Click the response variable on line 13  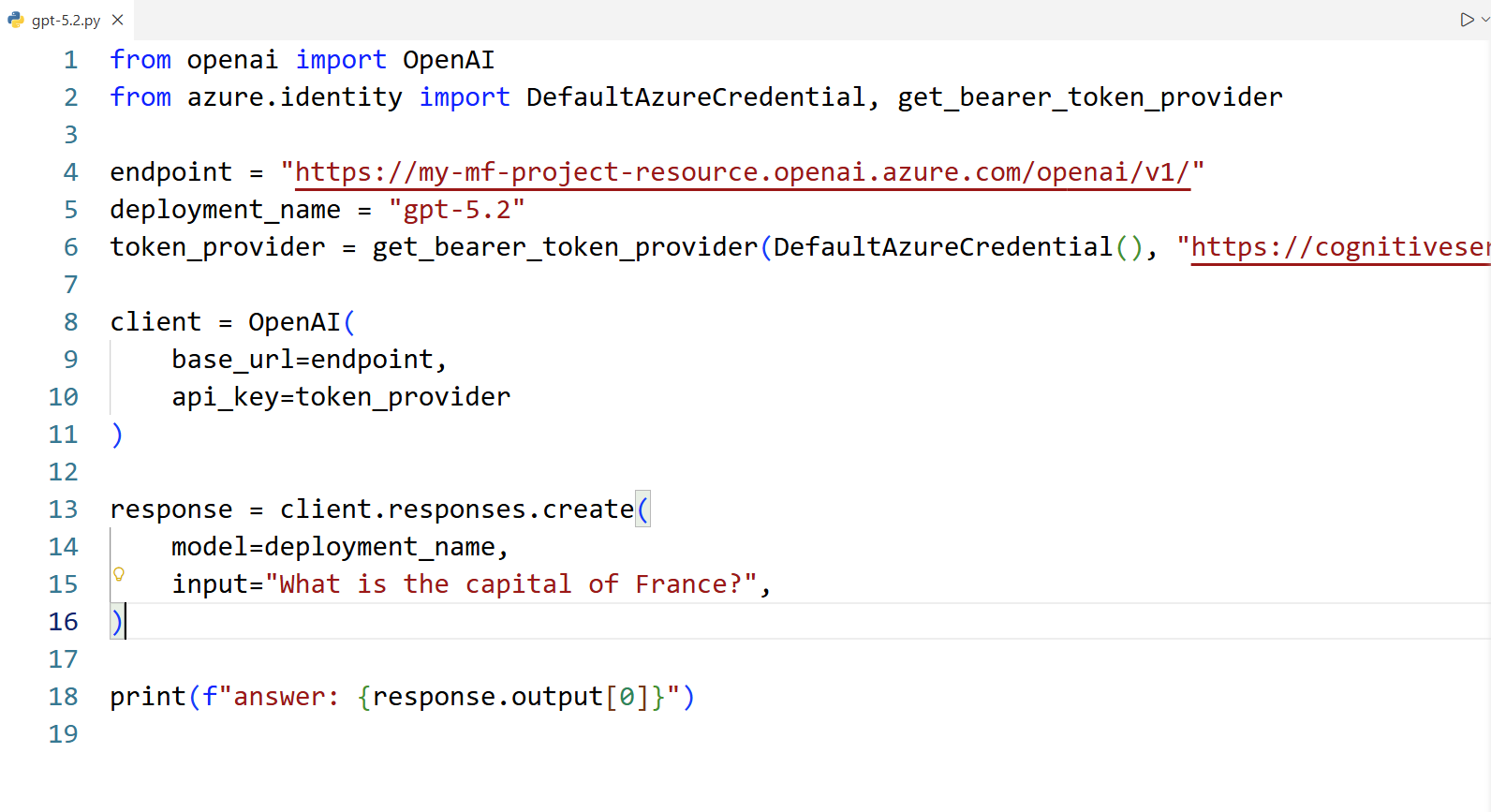[170, 509]
